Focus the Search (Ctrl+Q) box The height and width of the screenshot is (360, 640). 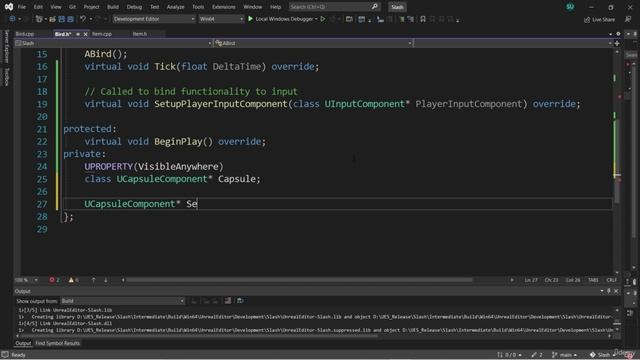tap(334, 7)
